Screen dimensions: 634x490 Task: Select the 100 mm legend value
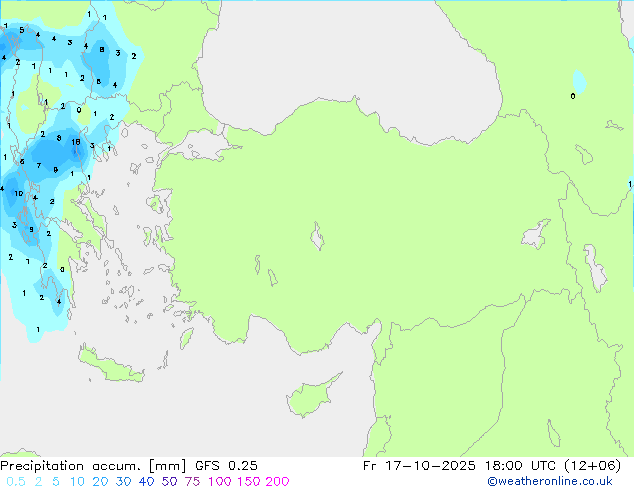pyautogui.click(x=220, y=482)
